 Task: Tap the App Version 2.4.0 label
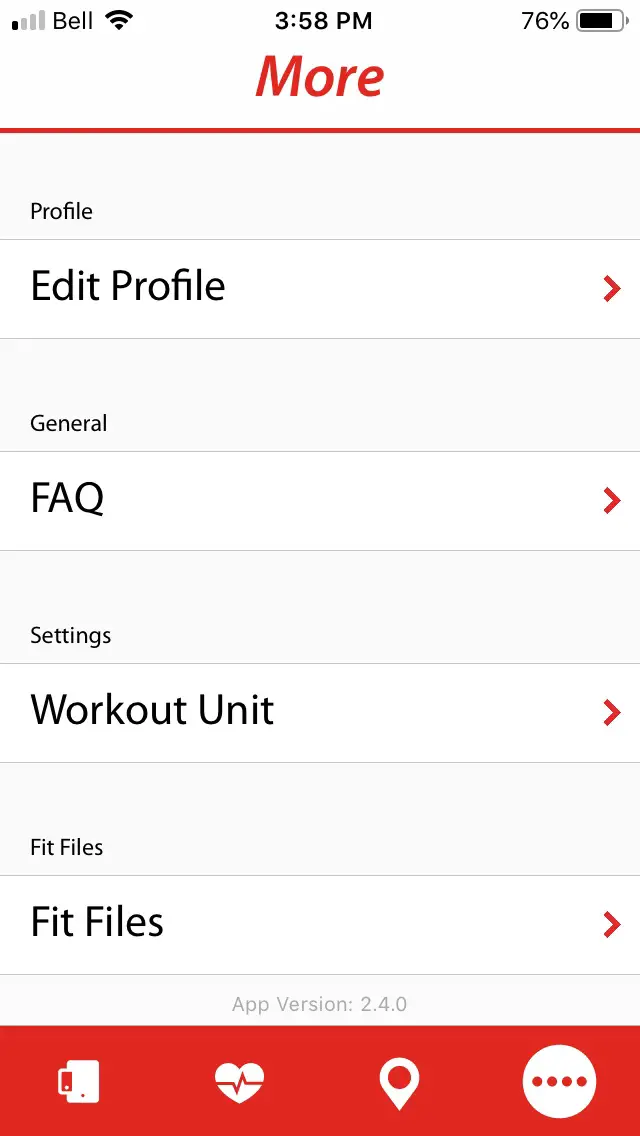[x=320, y=1004]
